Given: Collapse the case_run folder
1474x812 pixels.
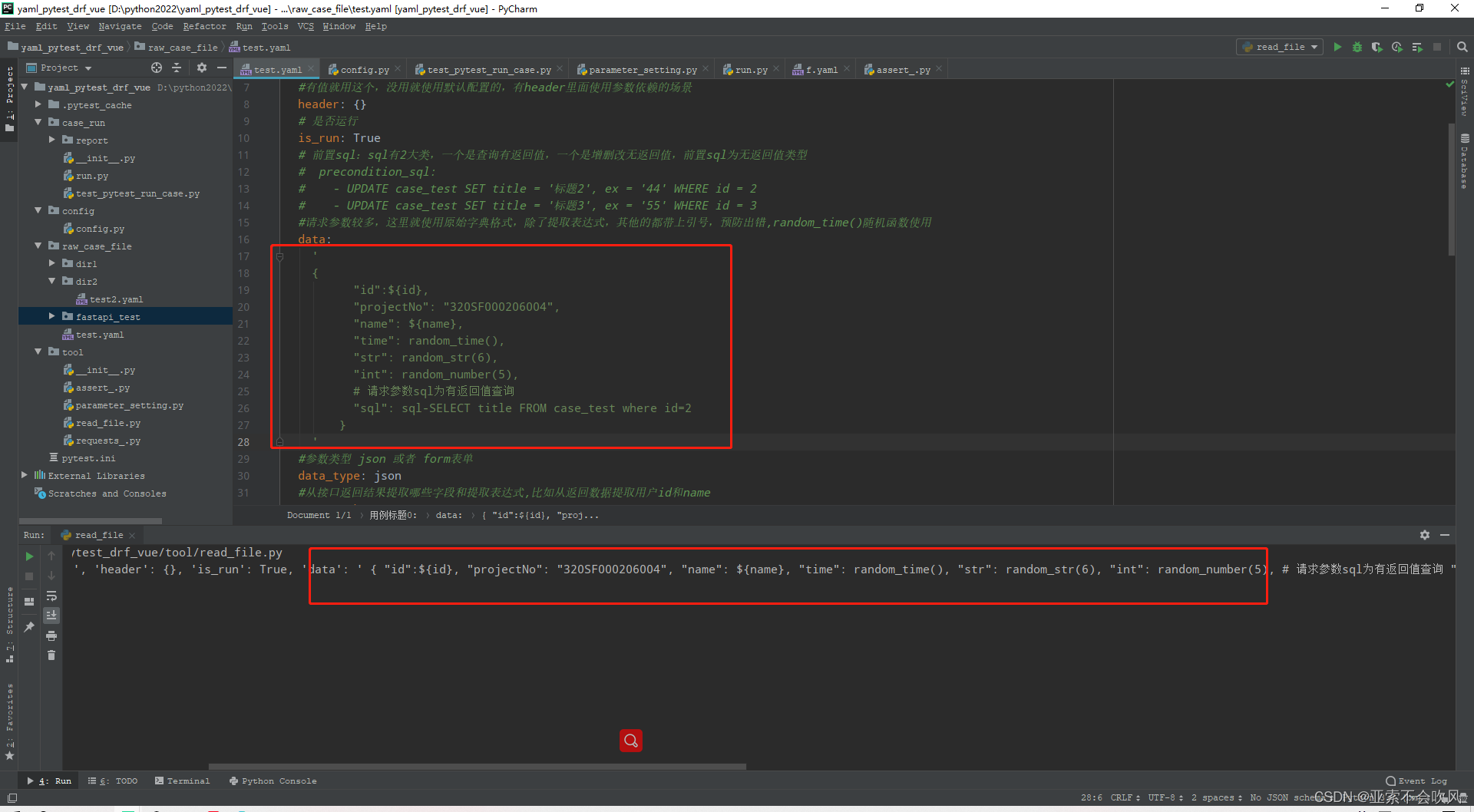Looking at the screenshot, I should 38,122.
